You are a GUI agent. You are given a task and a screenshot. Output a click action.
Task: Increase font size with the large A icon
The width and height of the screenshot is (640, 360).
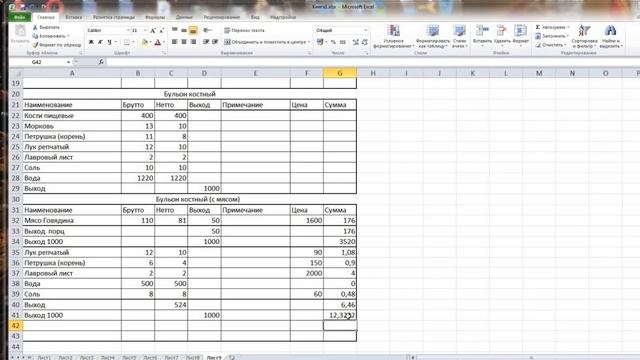[x=153, y=31]
